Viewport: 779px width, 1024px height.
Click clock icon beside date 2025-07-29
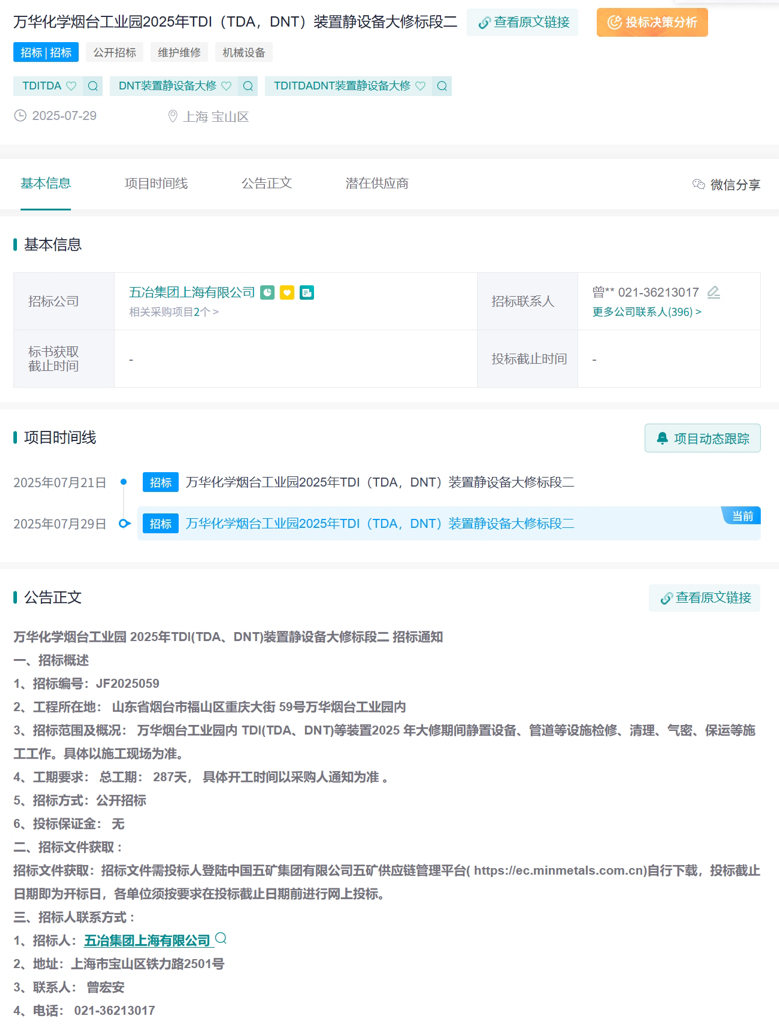(21, 116)
